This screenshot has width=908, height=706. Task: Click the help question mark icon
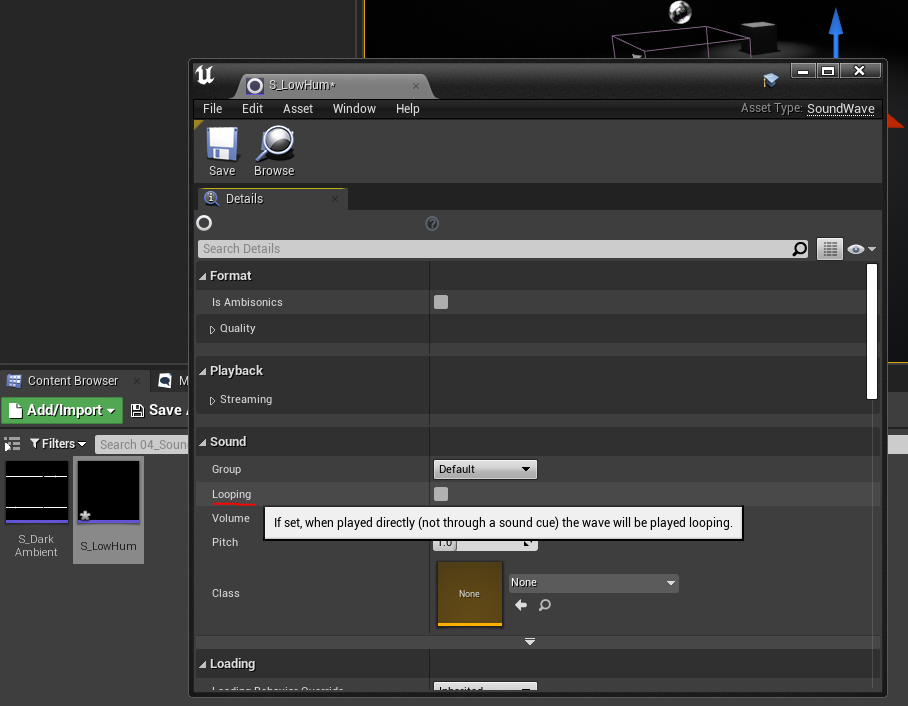click(x=432, y=223)
